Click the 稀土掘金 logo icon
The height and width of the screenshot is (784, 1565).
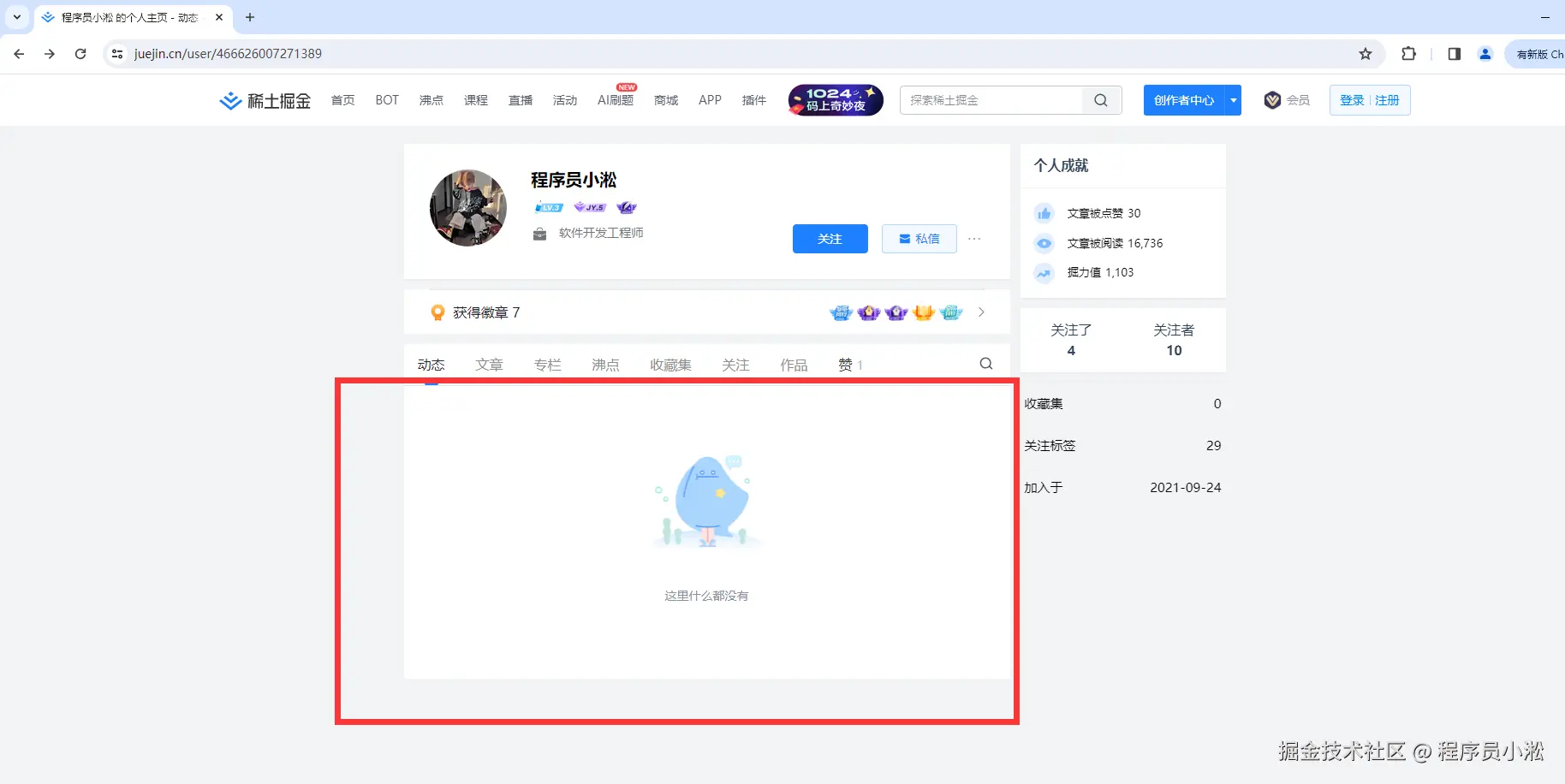tap(229, 100)
